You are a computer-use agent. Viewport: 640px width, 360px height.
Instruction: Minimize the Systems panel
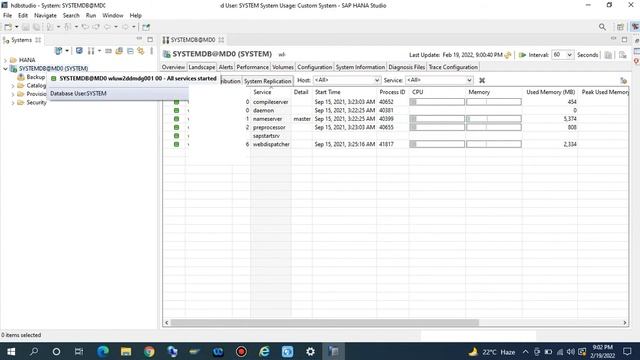click(x=139, y=39)
